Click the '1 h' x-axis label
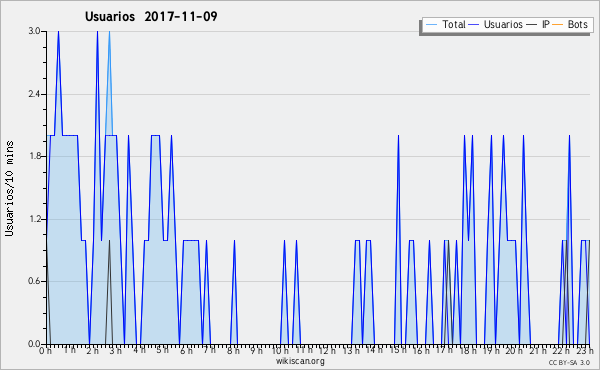 69,350
